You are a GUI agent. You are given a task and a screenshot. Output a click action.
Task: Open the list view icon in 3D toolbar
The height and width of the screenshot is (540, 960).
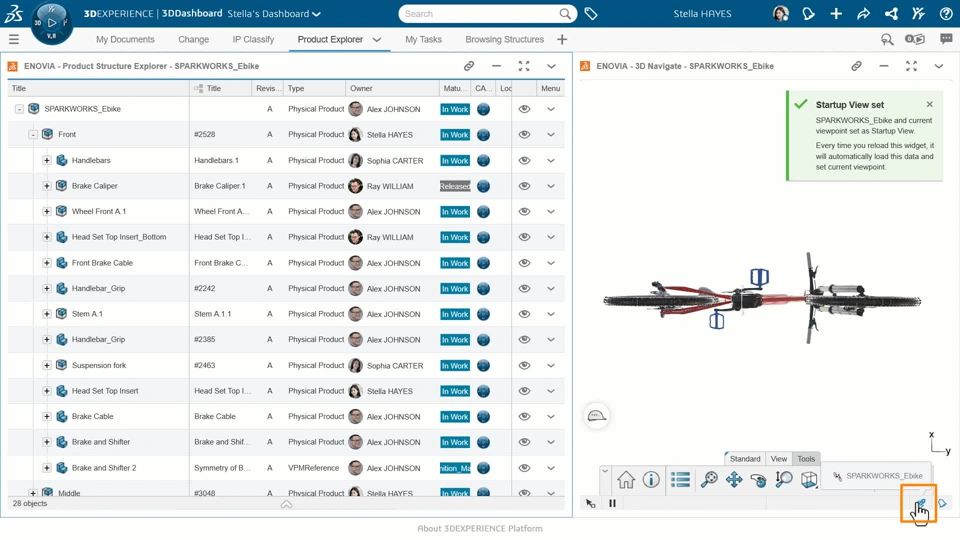point(680,479)
